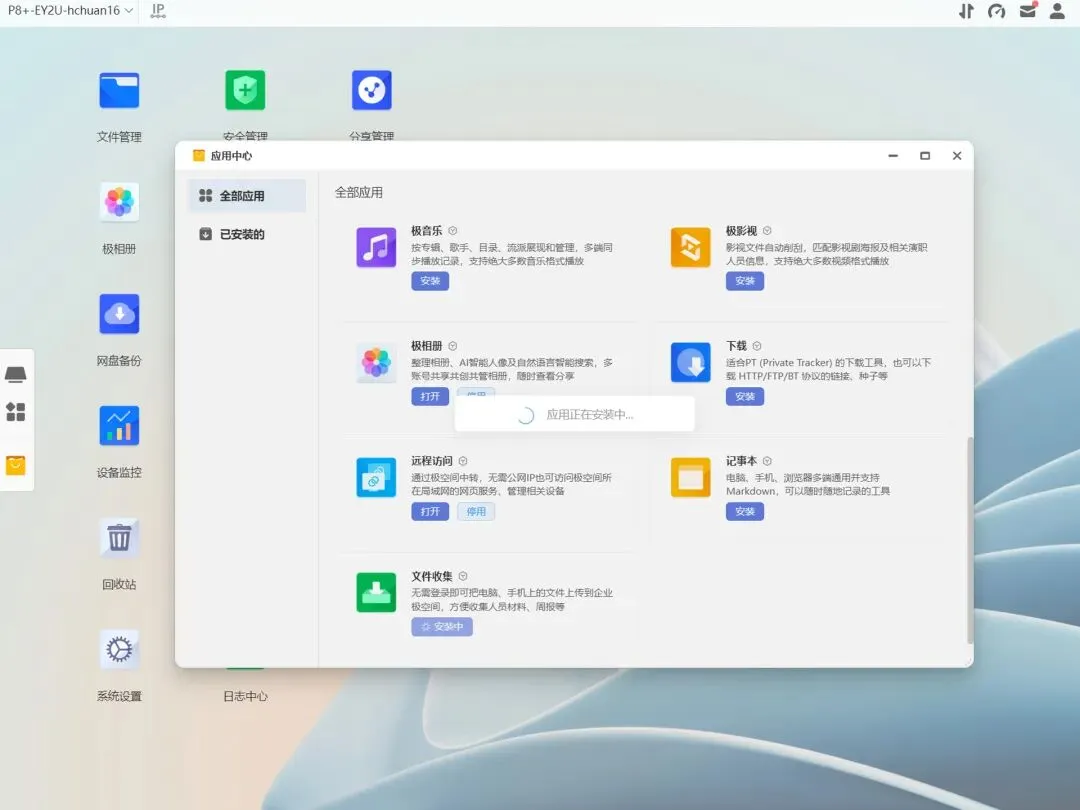Open the messages icon with red dot
This screenshot has height=810, width=1080.
pyautogui.click(x=1028, y=10)
